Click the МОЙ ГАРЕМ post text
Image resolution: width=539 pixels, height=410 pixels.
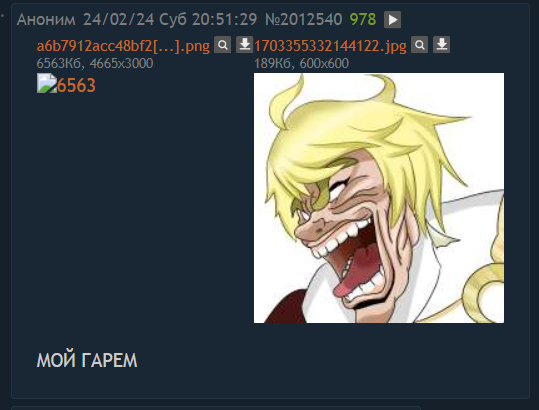point(87,361)
